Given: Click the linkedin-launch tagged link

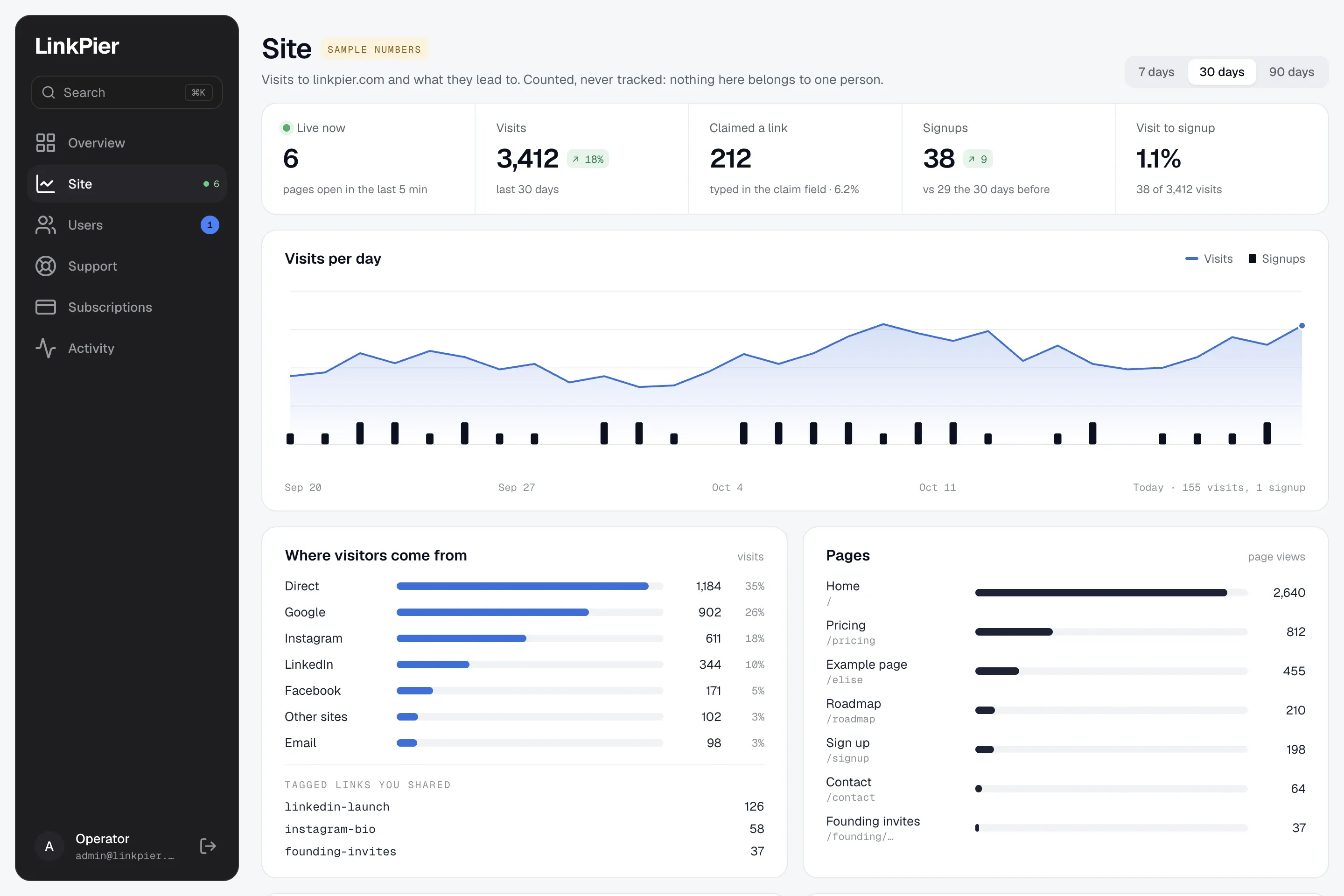Looking at the screenshot, I should (x=337, y=807).
